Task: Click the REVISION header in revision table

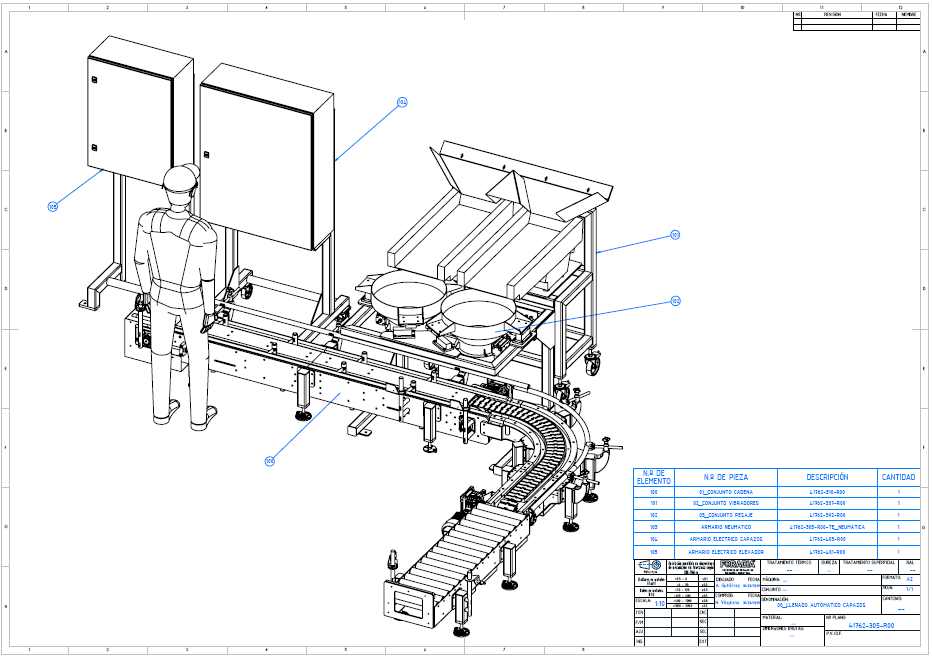Action: [x=831, y=15]
